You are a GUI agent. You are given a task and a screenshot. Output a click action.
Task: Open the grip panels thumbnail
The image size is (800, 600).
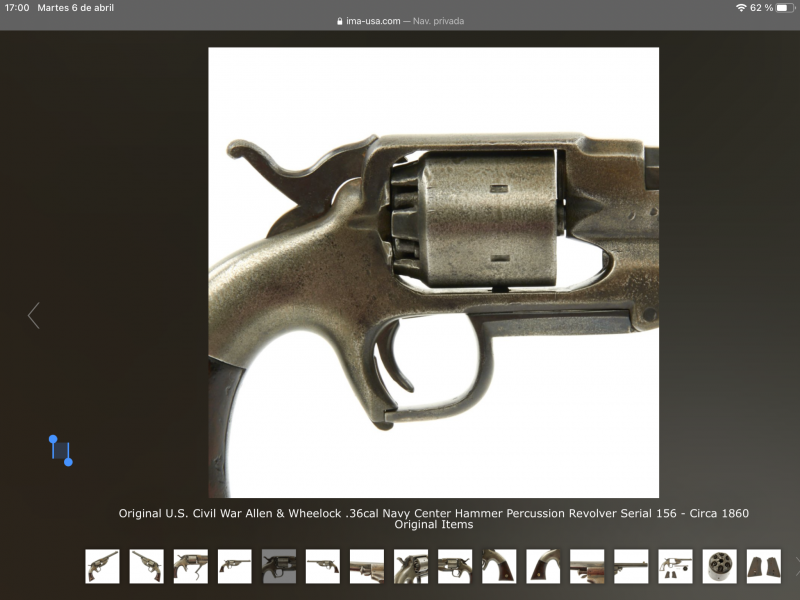click(x=763, y=566)
